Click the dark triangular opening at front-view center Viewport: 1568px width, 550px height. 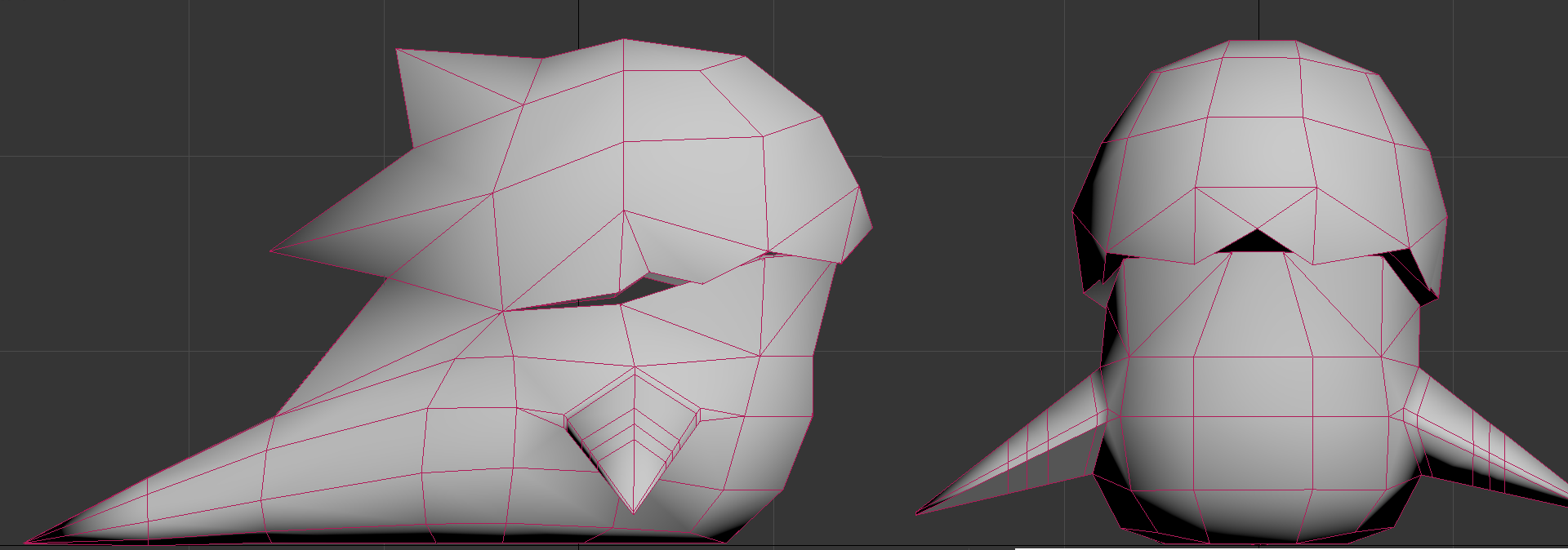[x=1255, y=242]
